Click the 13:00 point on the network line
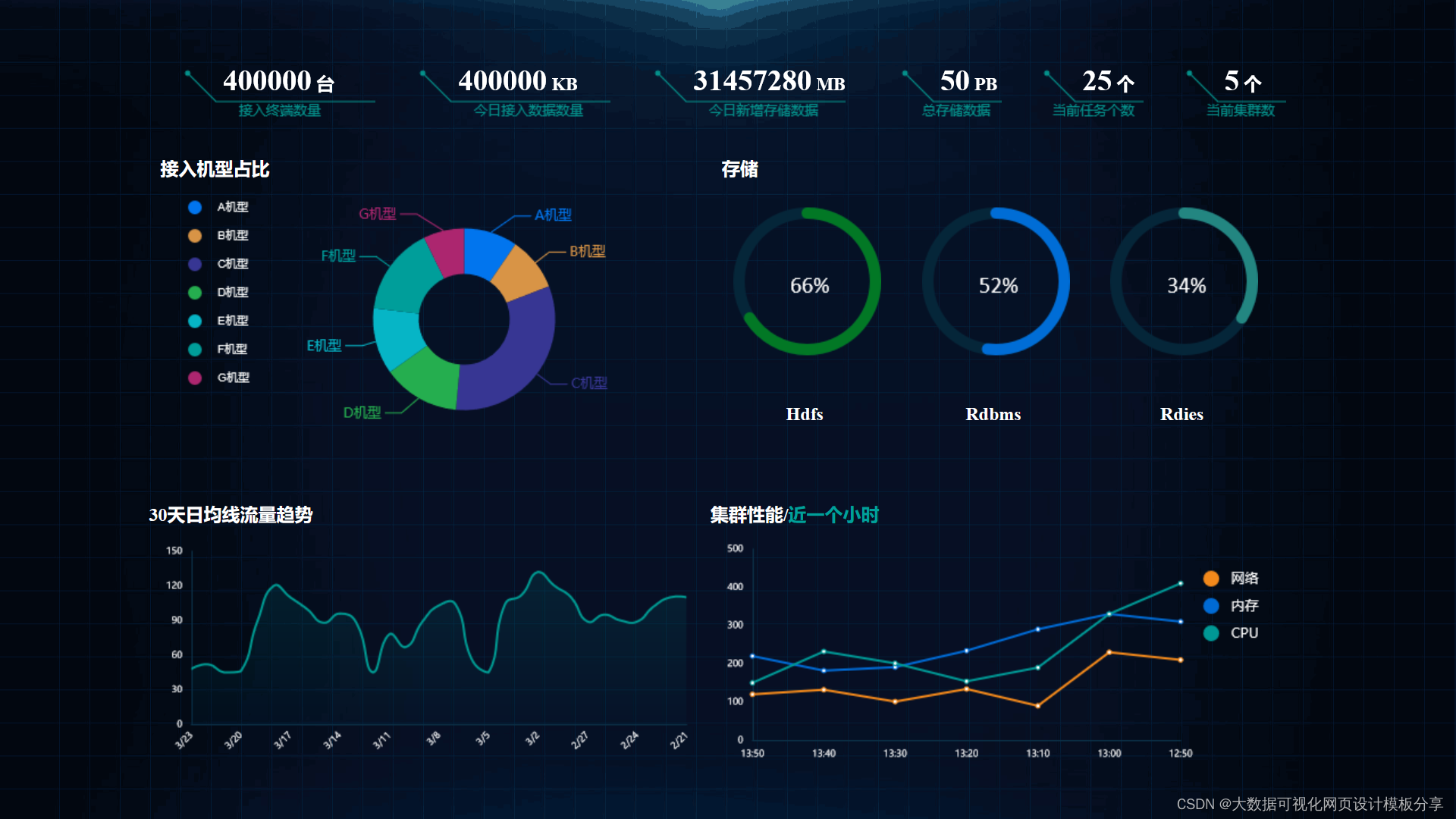1456x819 pixels. tap(1109, 652)
